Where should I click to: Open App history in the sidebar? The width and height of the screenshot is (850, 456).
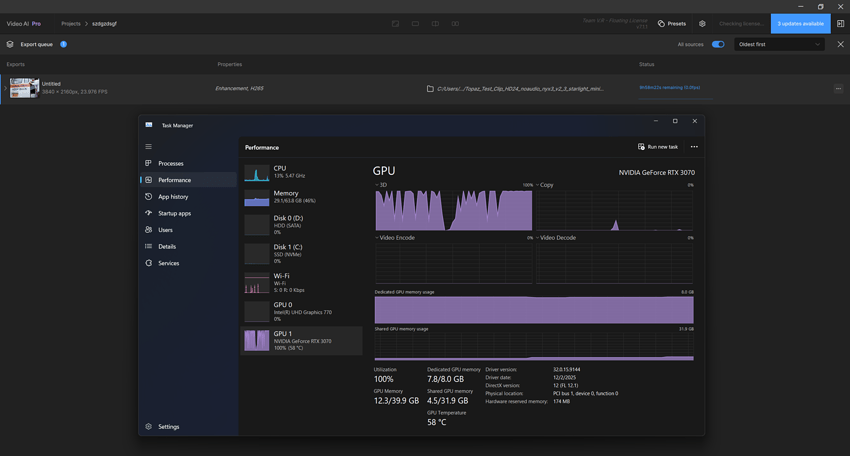172,197
